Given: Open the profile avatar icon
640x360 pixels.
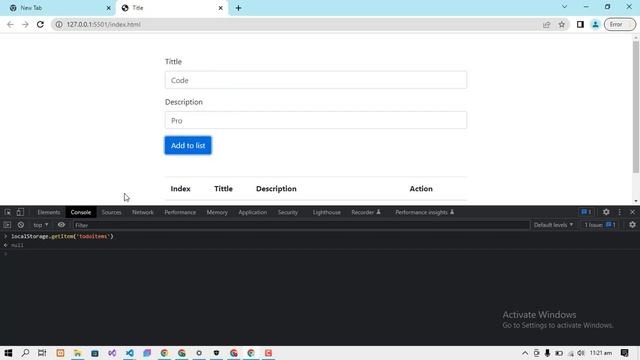Looking at the screenshot, I should click(x=596, y=24).
